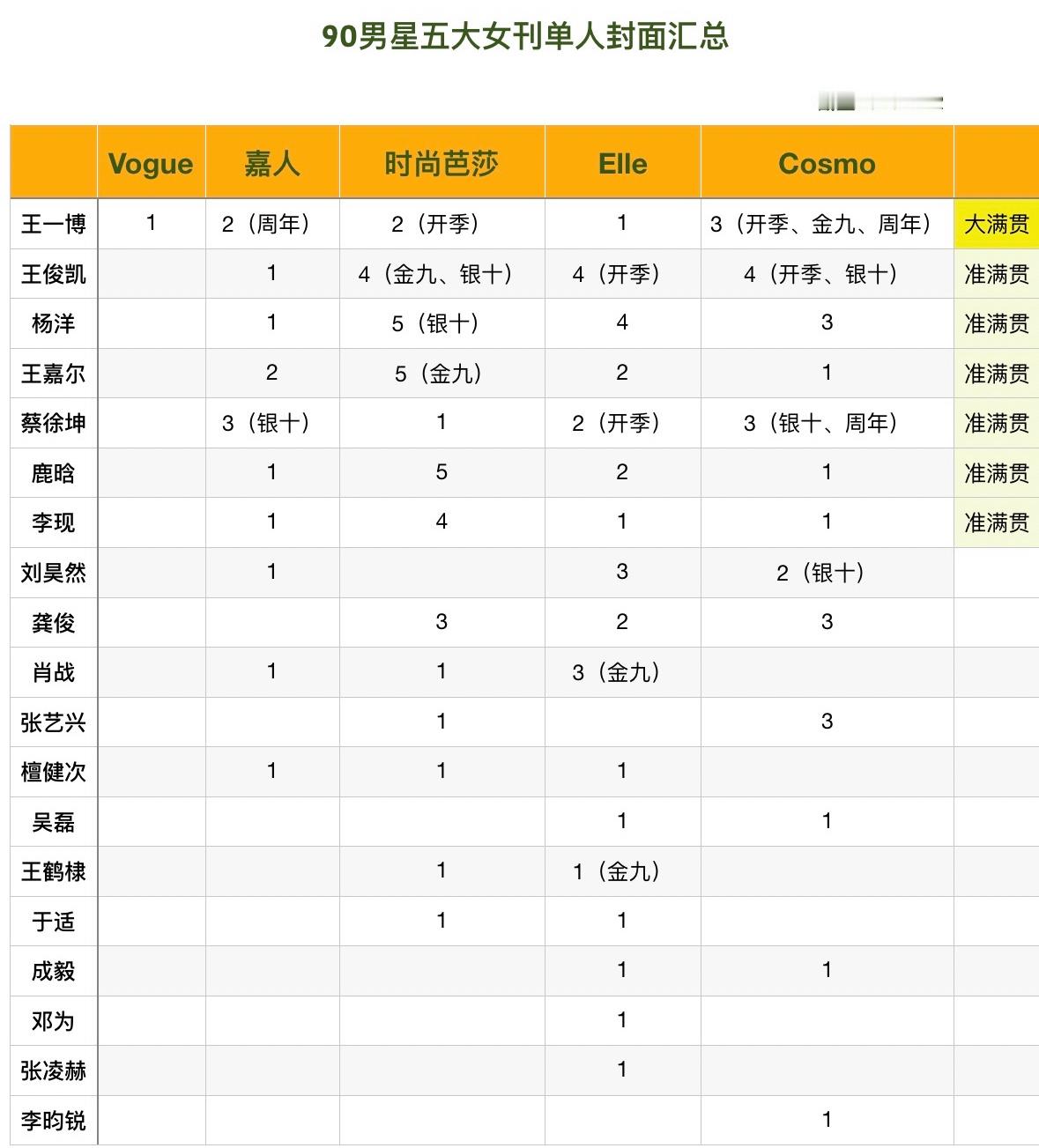The width and height of the screenshot is (1039, 1148).
Task: Select the 3（金九）cell in 肖战's row
Action: point(621,671)
